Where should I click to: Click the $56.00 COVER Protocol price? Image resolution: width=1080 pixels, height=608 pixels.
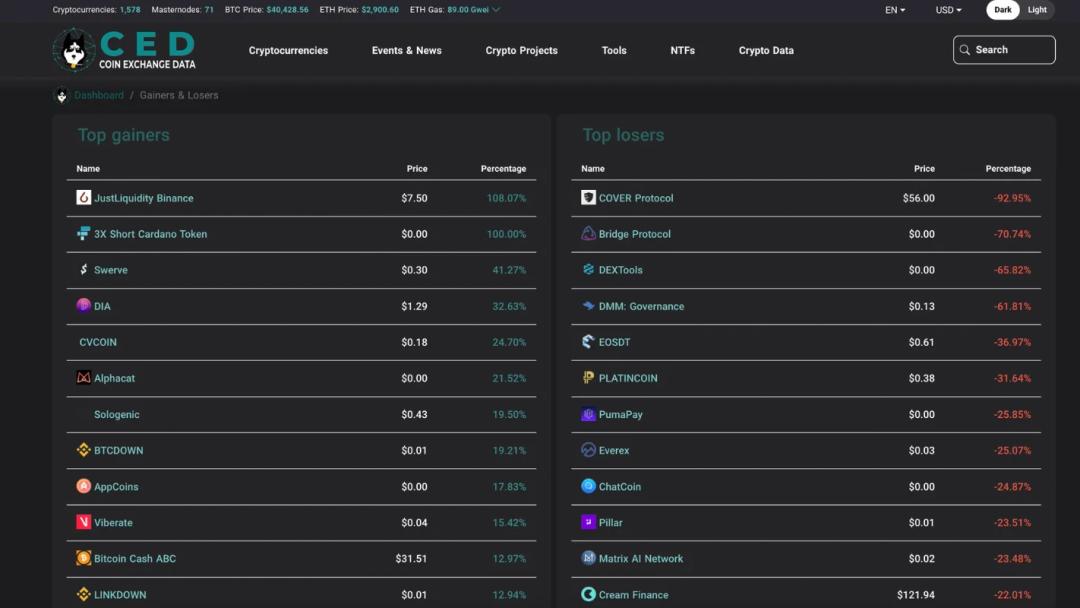pos(918,198)
